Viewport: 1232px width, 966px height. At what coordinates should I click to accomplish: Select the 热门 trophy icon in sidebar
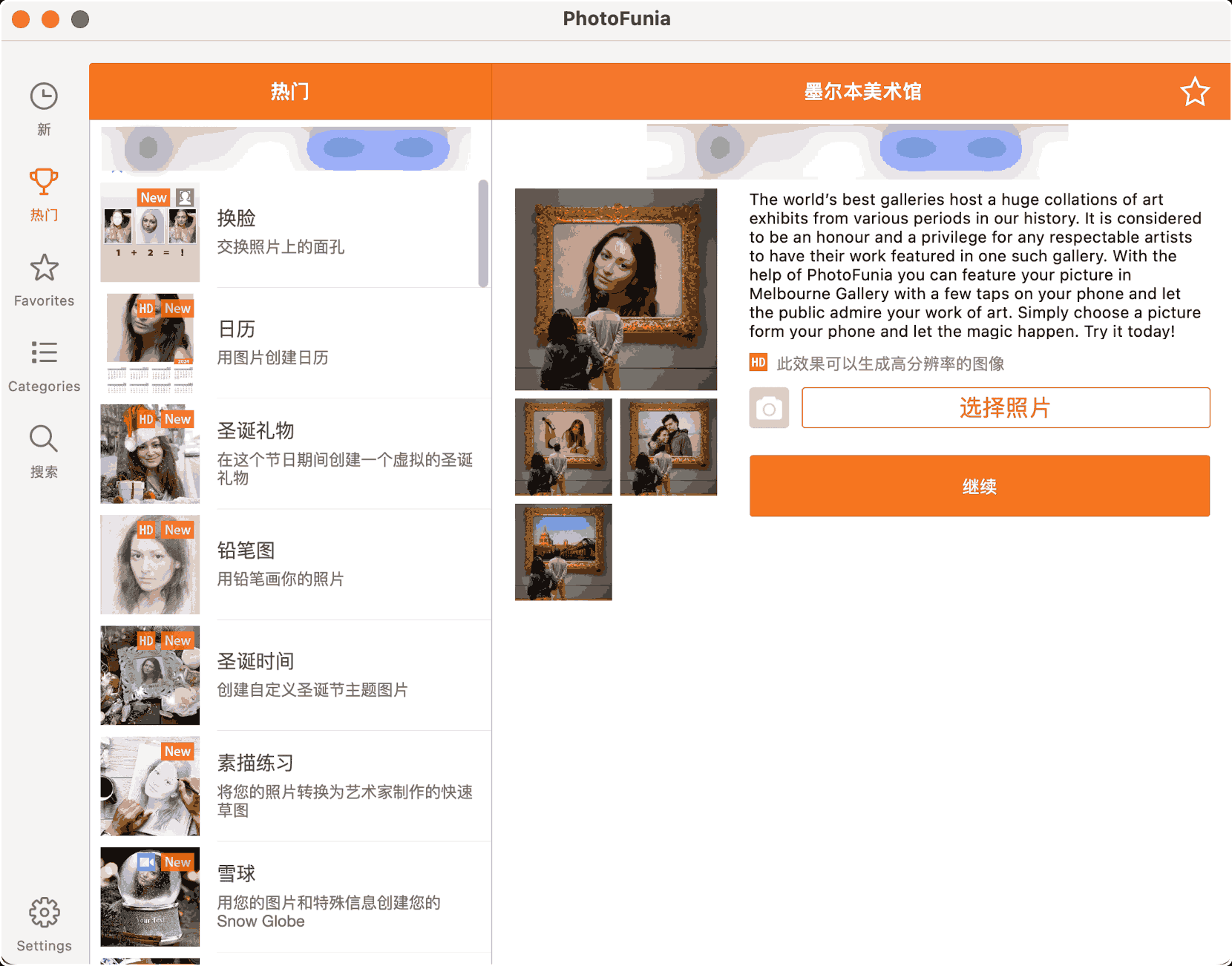(44, 182)
